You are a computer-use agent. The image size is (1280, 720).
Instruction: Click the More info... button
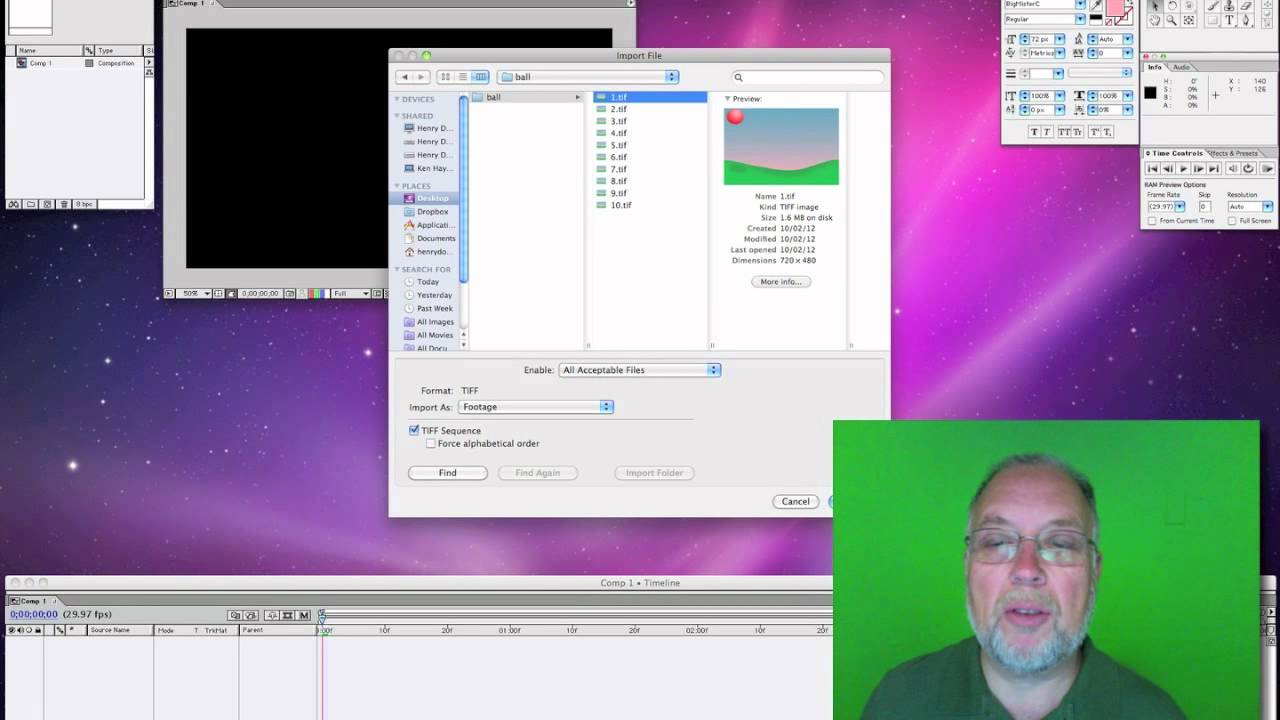pyautogui.click(x=781, y=282)
